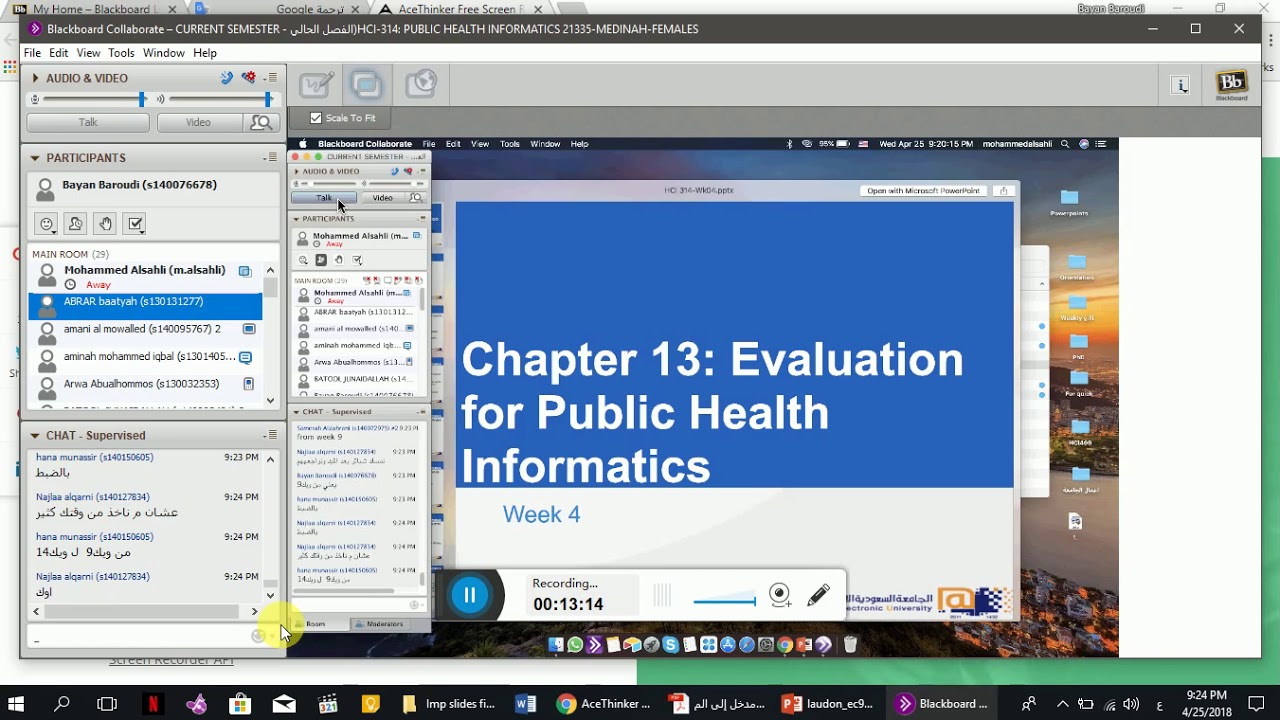Open the Audio Setup Wizard headset icon
This screenshot has height=720, width=1280.
pyautogui.click(x=227, y=78)
